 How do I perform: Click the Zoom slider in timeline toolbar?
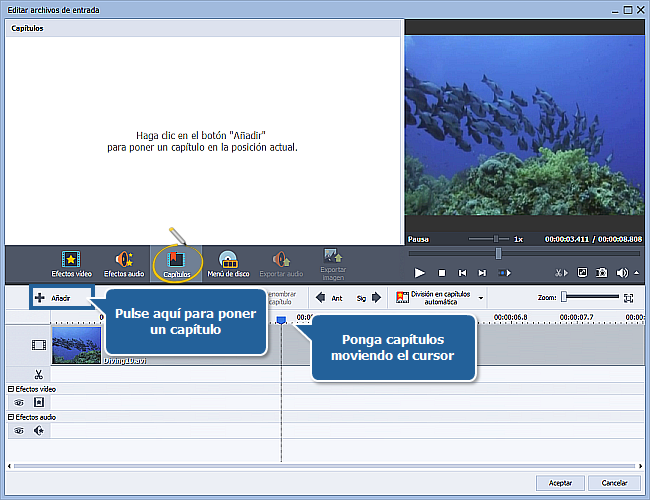[x=564, y=297]
